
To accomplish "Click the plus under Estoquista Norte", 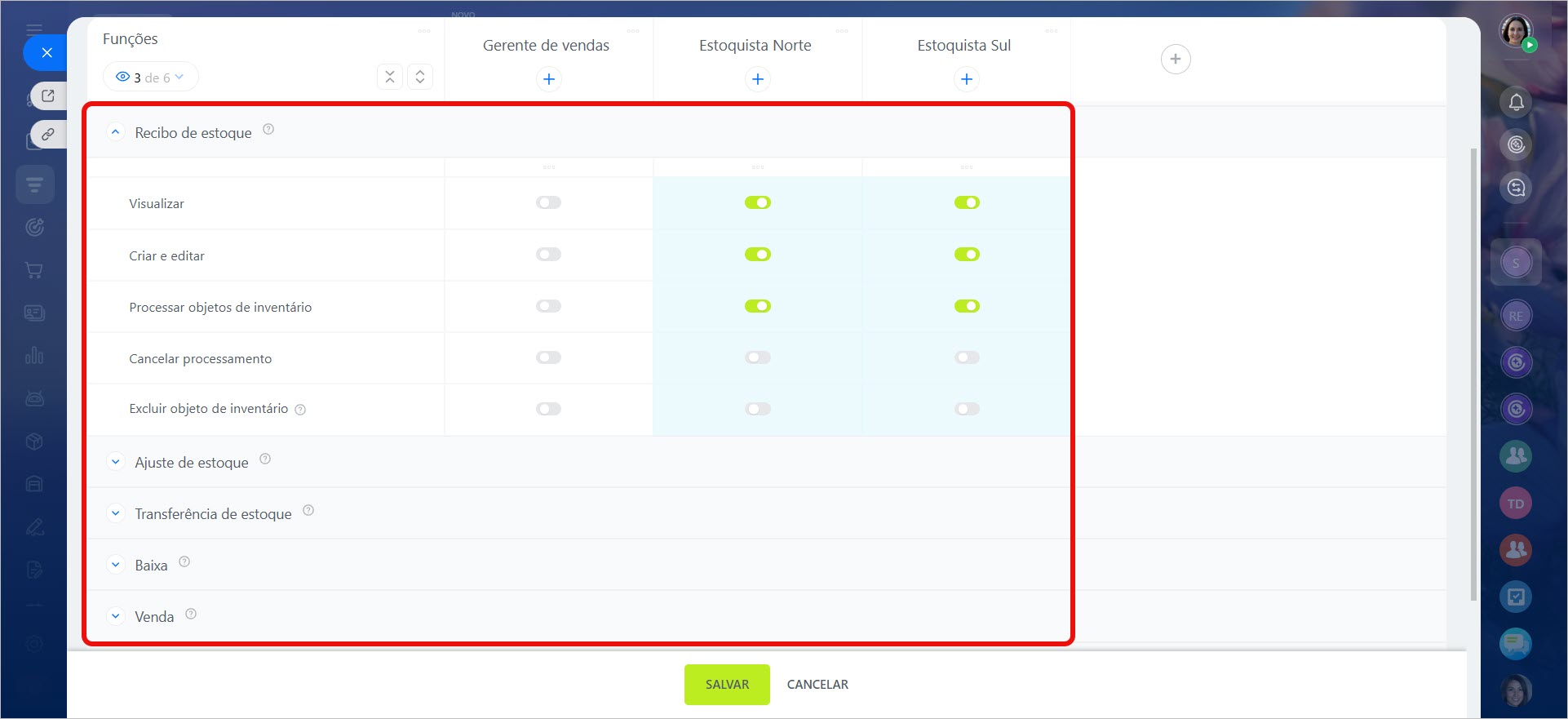I will point(758,79).
